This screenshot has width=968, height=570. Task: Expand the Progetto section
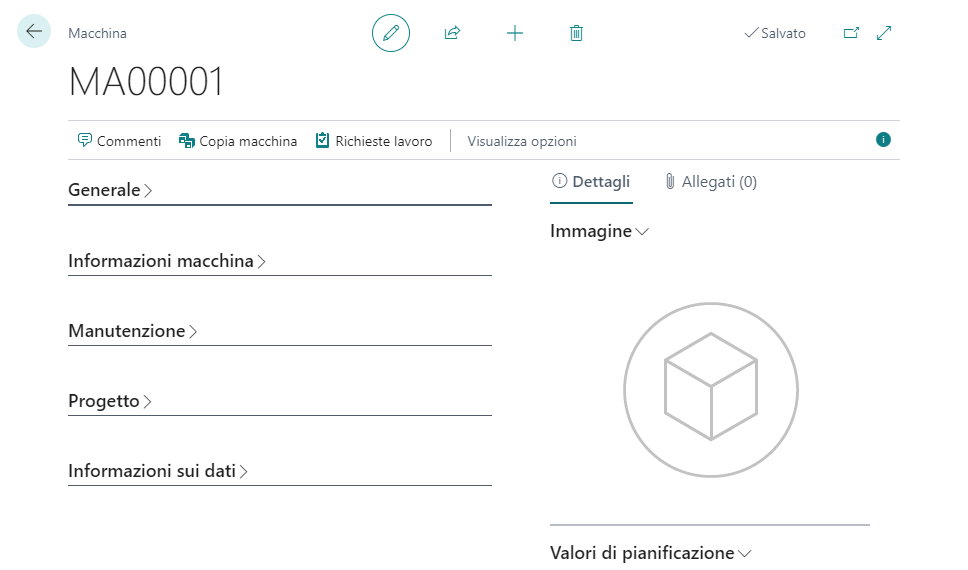pos(109,401)
